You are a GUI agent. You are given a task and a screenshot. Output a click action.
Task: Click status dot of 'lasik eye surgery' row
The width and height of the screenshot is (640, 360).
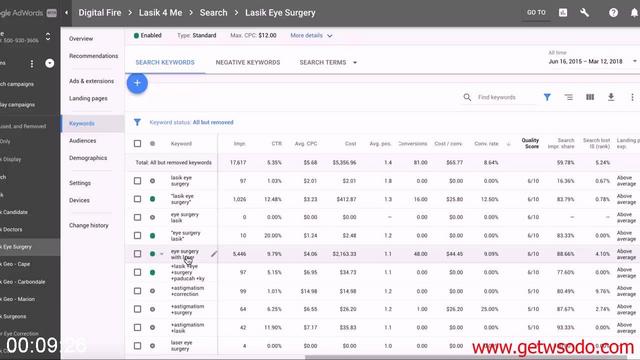(152, 180)
